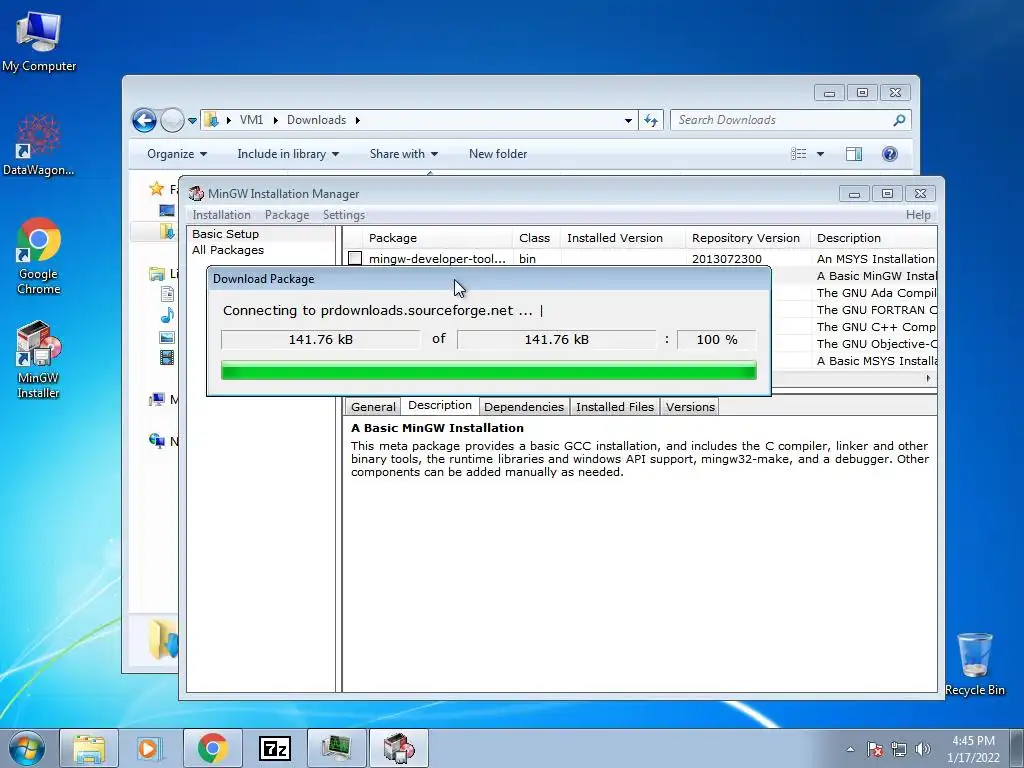Sort by Installed Version column header
The height and width of the screenshot is (768, 1024).
[622, 238]
